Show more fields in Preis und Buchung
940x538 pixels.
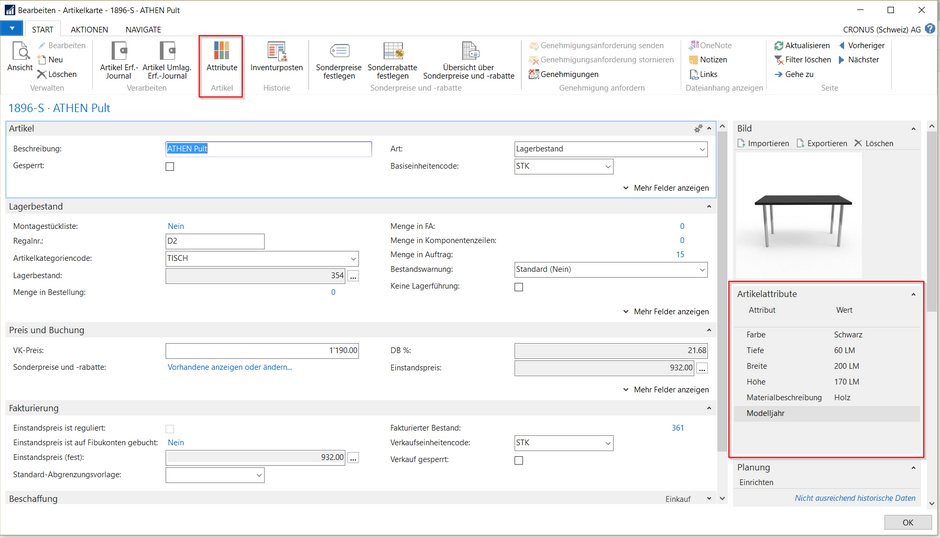[x=666, y=390]
